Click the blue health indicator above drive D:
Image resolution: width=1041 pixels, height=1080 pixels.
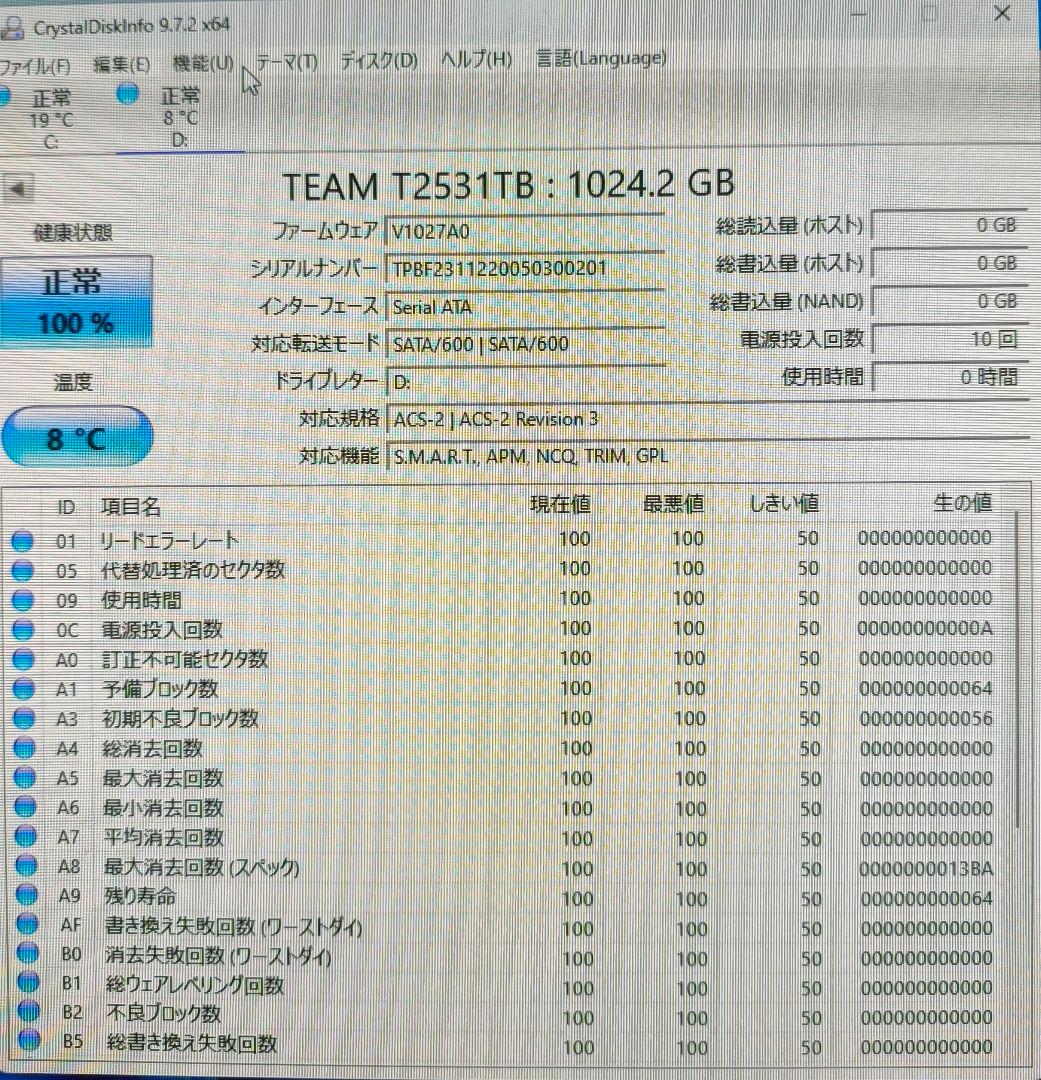(127, 94)
